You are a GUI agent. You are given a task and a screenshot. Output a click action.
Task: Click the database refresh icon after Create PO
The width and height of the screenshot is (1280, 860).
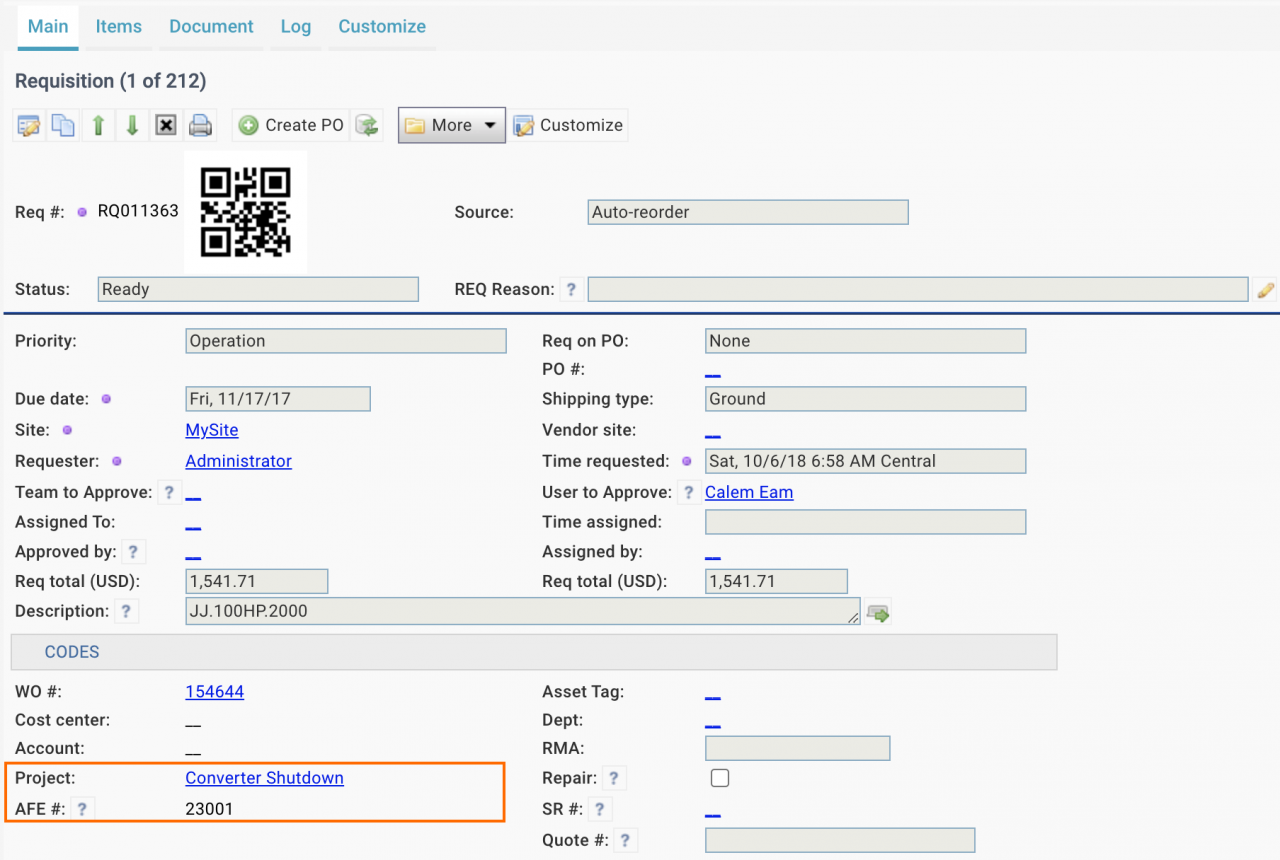(367, 125)
